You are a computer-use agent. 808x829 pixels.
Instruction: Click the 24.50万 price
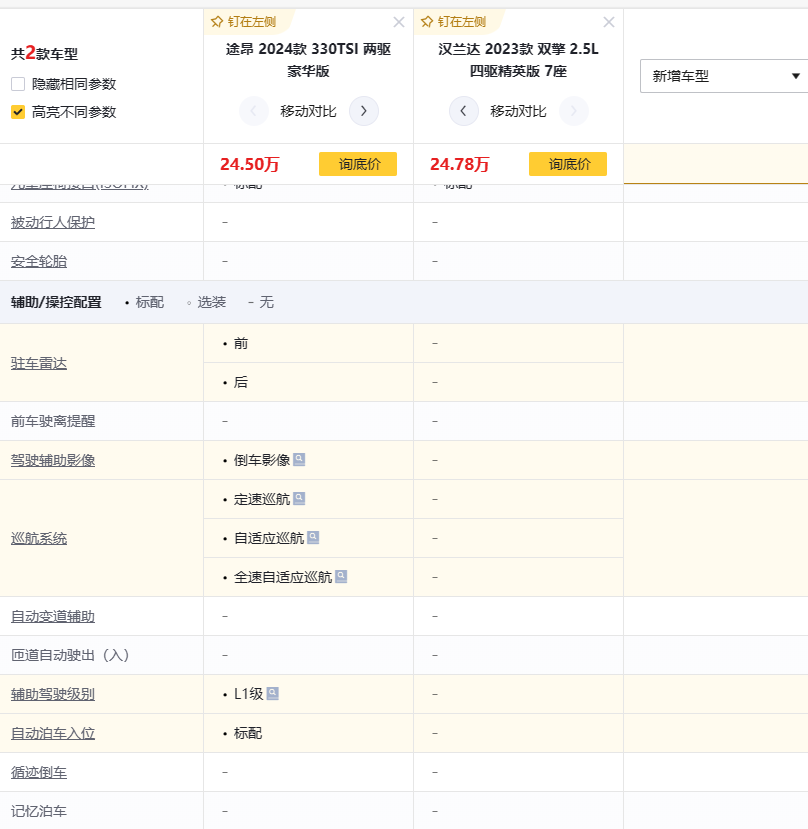tap(250, 164)
